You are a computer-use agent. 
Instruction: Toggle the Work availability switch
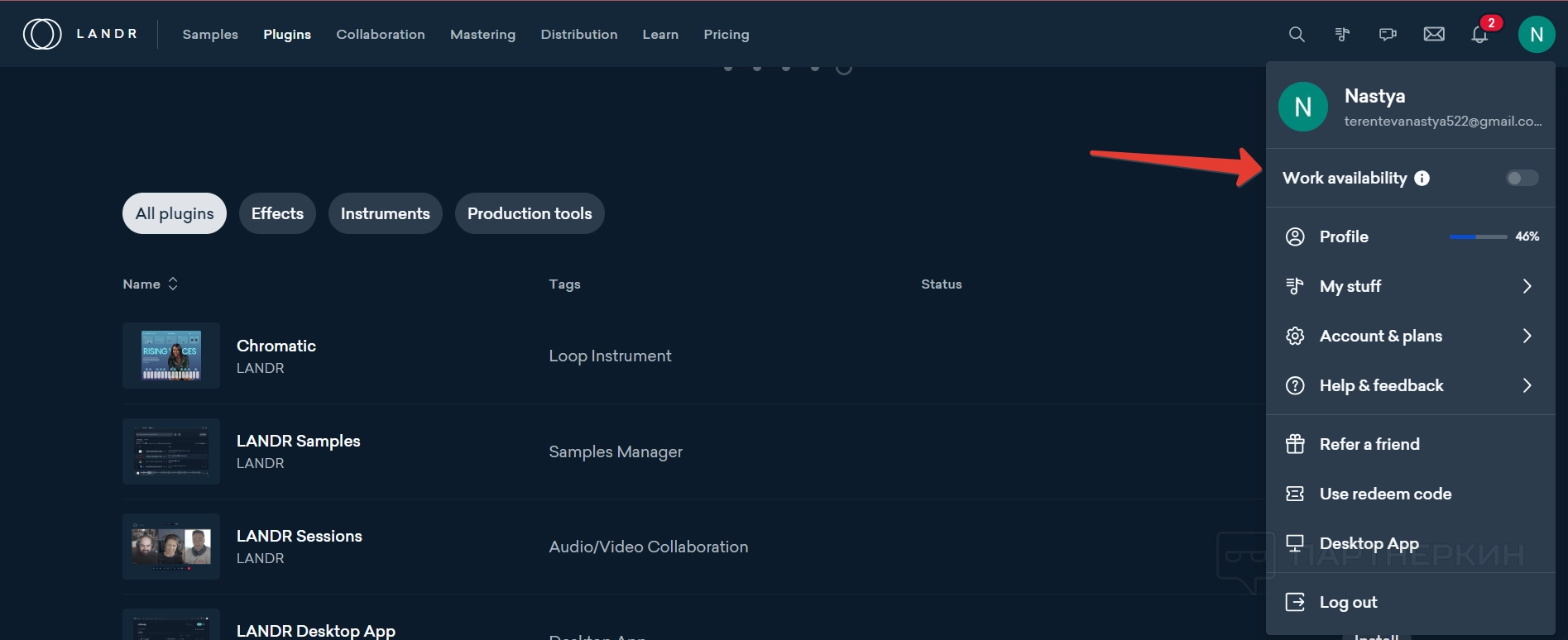[1522, 178]
